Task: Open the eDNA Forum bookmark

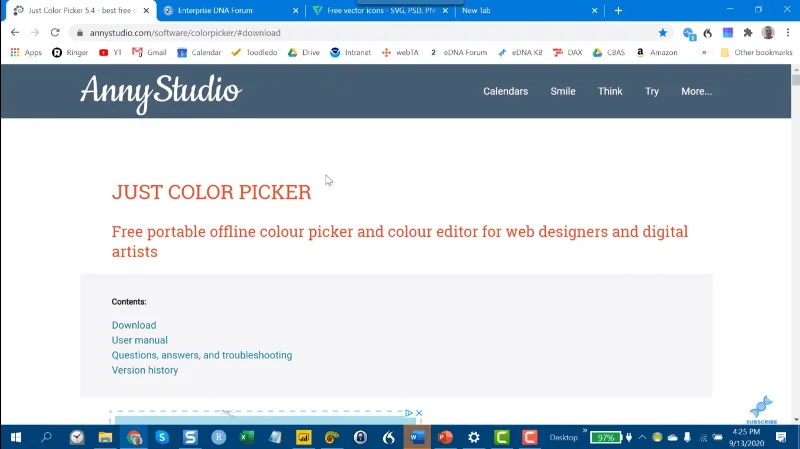Action: [x=458, y=53]
